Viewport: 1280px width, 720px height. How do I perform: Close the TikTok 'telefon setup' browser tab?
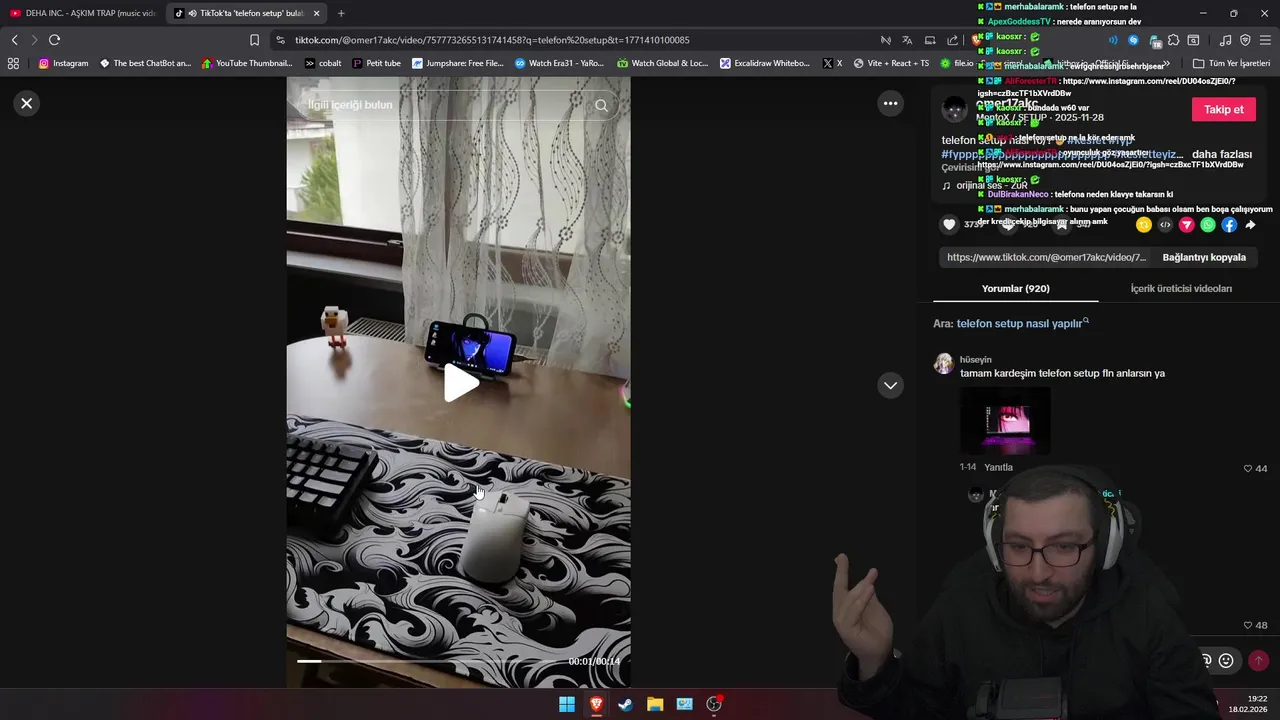click(x=317, y=13)
